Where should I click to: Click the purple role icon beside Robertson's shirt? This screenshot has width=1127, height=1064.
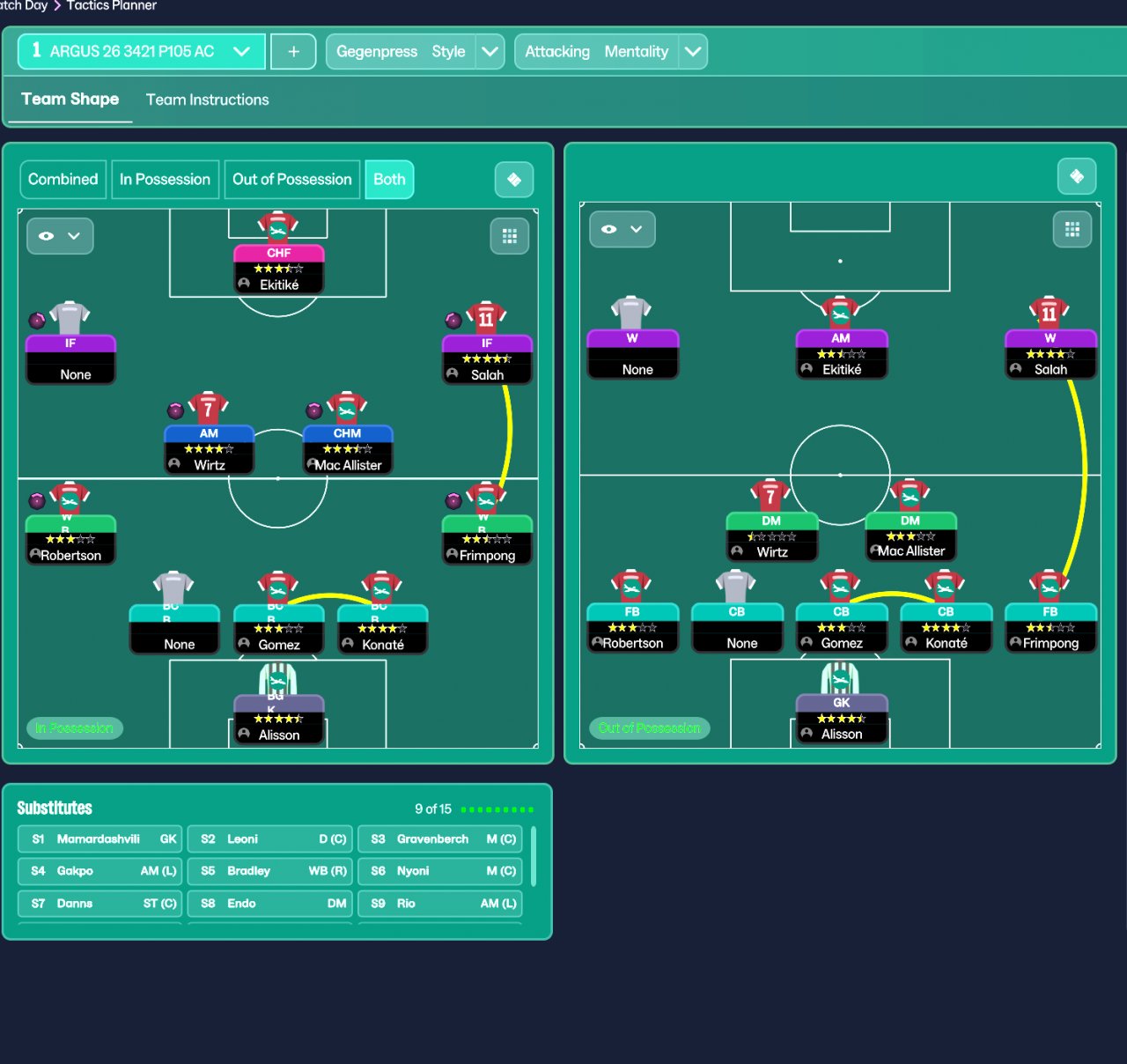(37, 501)
